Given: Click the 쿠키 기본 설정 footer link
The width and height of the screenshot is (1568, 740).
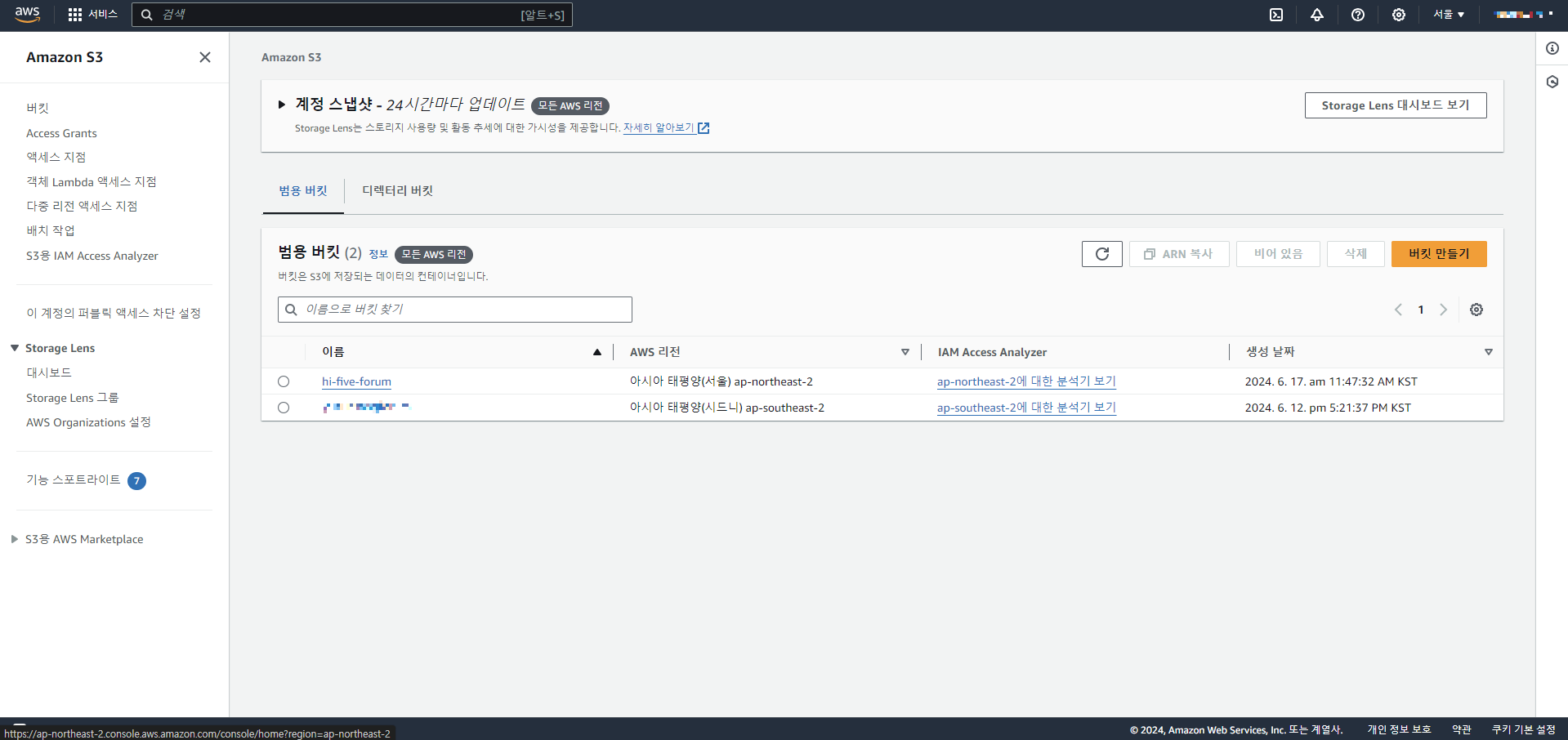Looking at the screenshot, I should coord(1524,729).
